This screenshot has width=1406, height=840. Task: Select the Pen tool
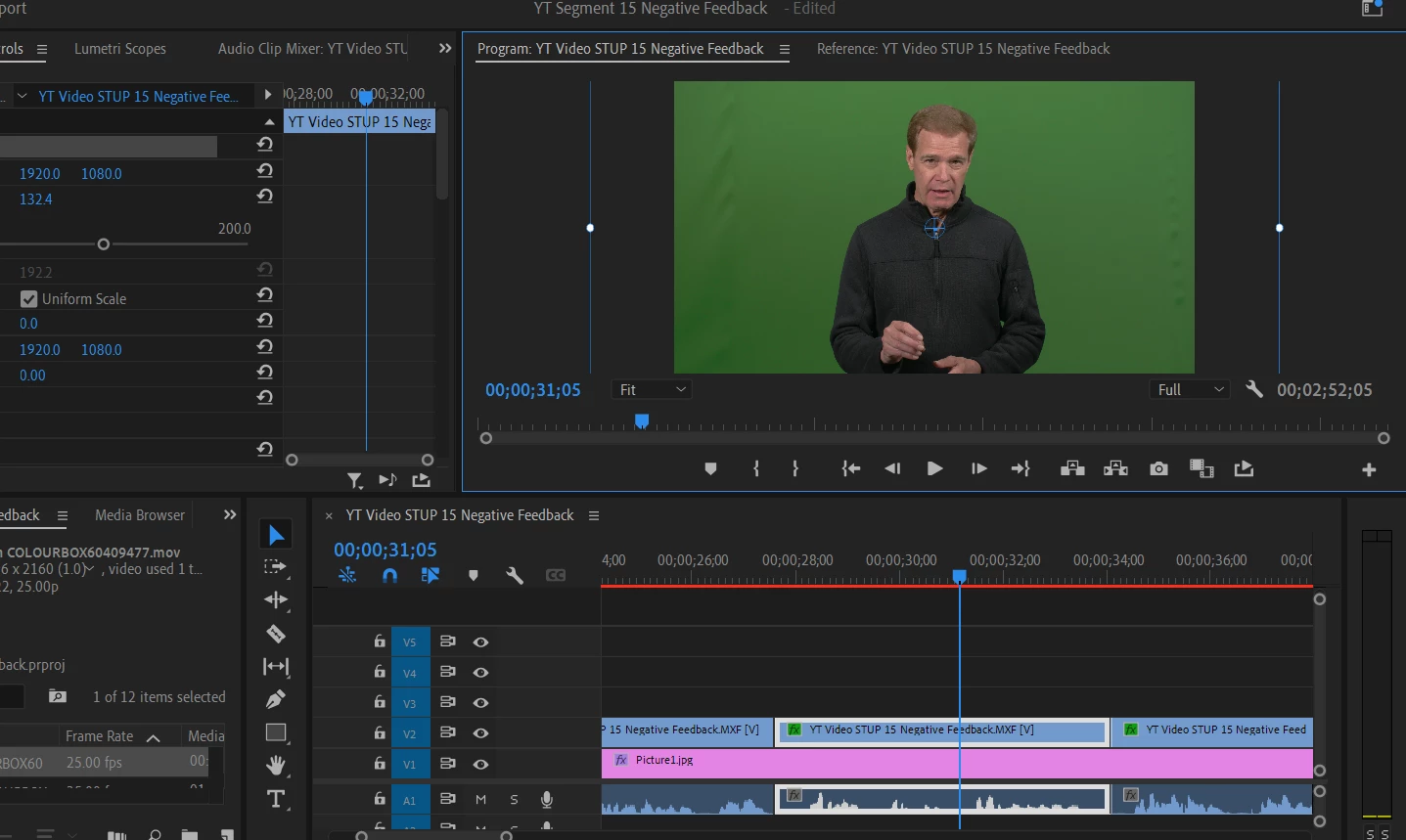pos(276,699)
